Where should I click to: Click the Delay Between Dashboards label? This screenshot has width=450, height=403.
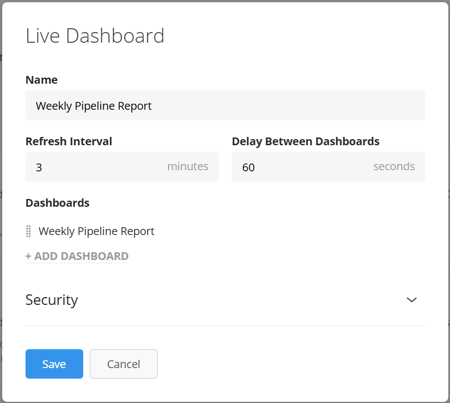pyautogui.click(x=306, y=141)
